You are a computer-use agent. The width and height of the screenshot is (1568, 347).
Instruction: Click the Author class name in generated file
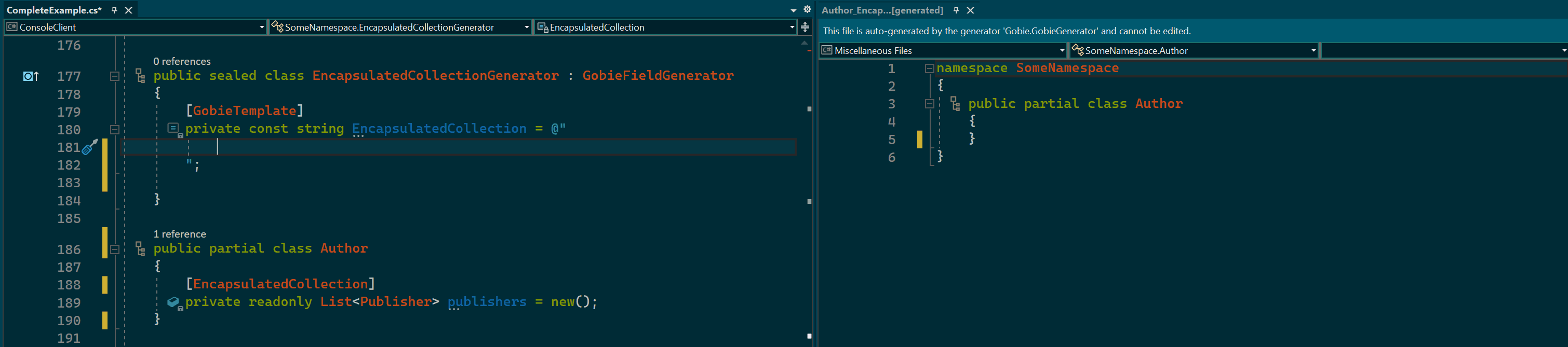coord(1159,104)
